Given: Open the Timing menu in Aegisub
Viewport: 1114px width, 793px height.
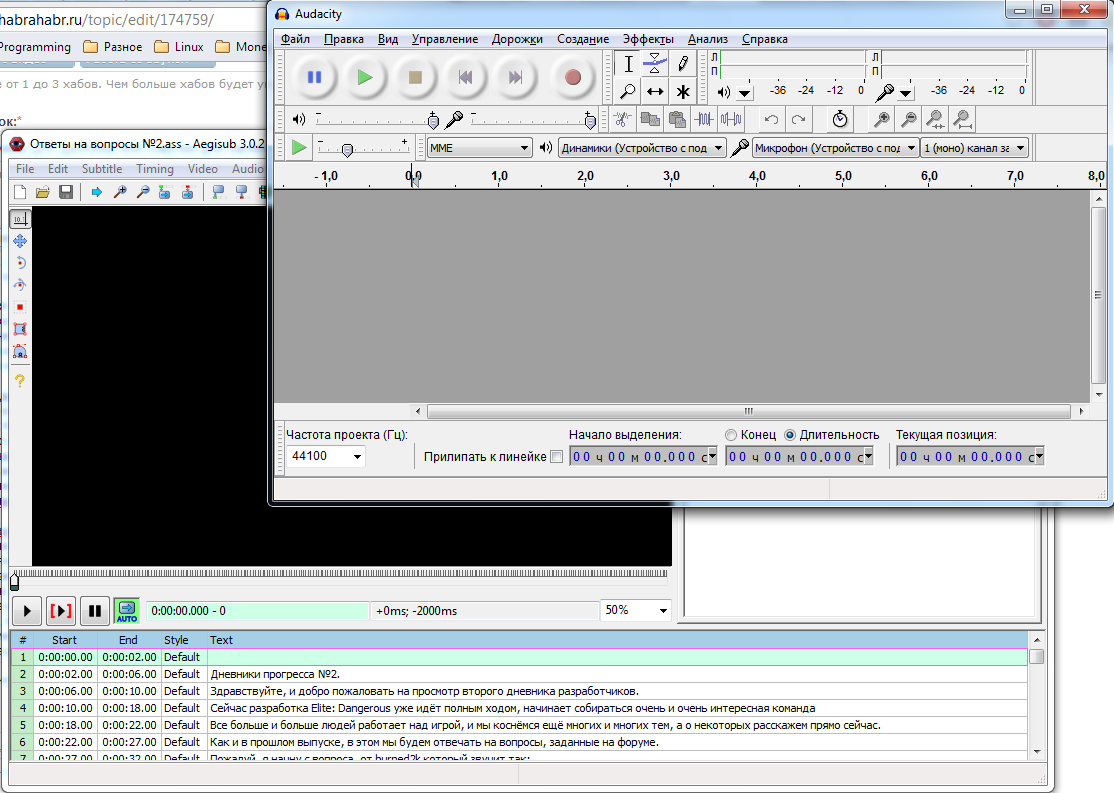Looking at the screenshot, I should [x=155, y=168].
